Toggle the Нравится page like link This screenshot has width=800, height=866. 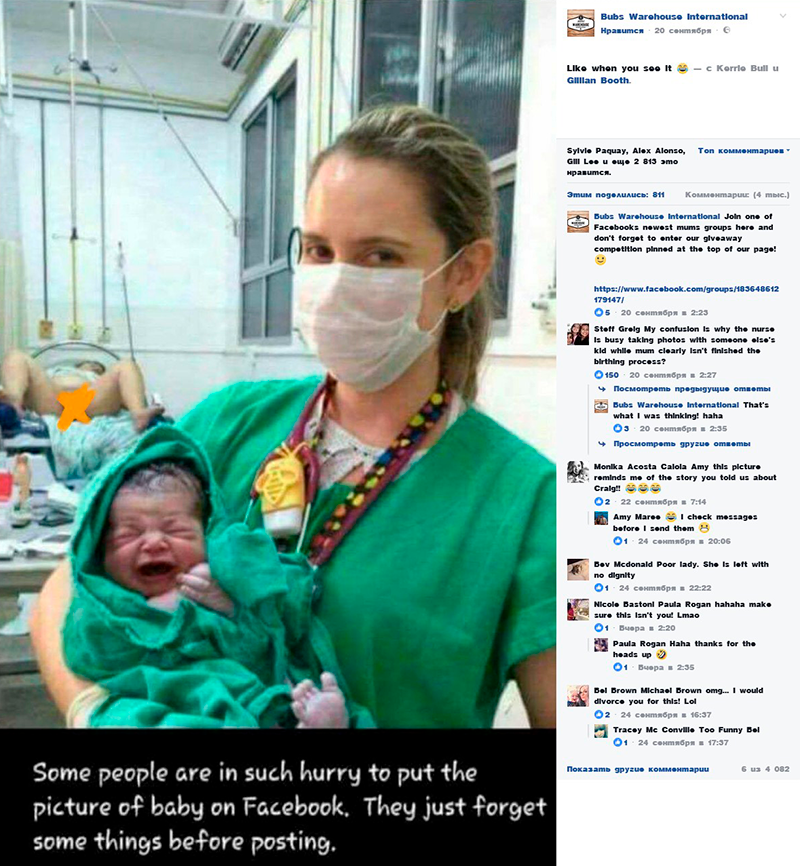coord(622,31)
